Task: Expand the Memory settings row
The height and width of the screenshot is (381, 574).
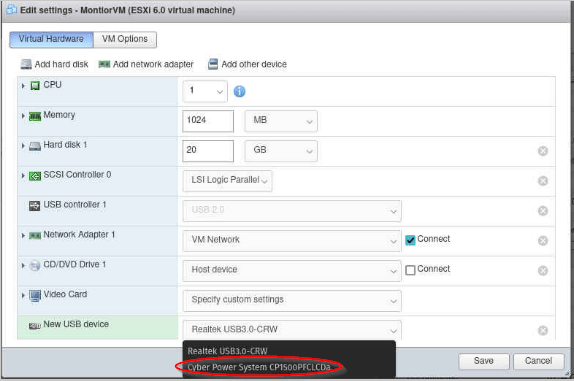Action: tap(23, 116)
